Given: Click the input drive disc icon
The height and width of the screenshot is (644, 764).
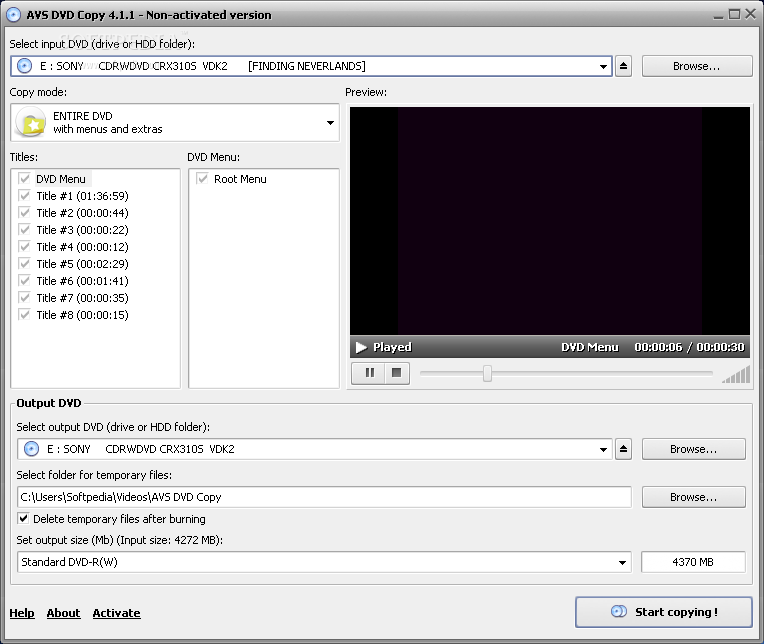Looking at the screenshot, I should [24, 66].
